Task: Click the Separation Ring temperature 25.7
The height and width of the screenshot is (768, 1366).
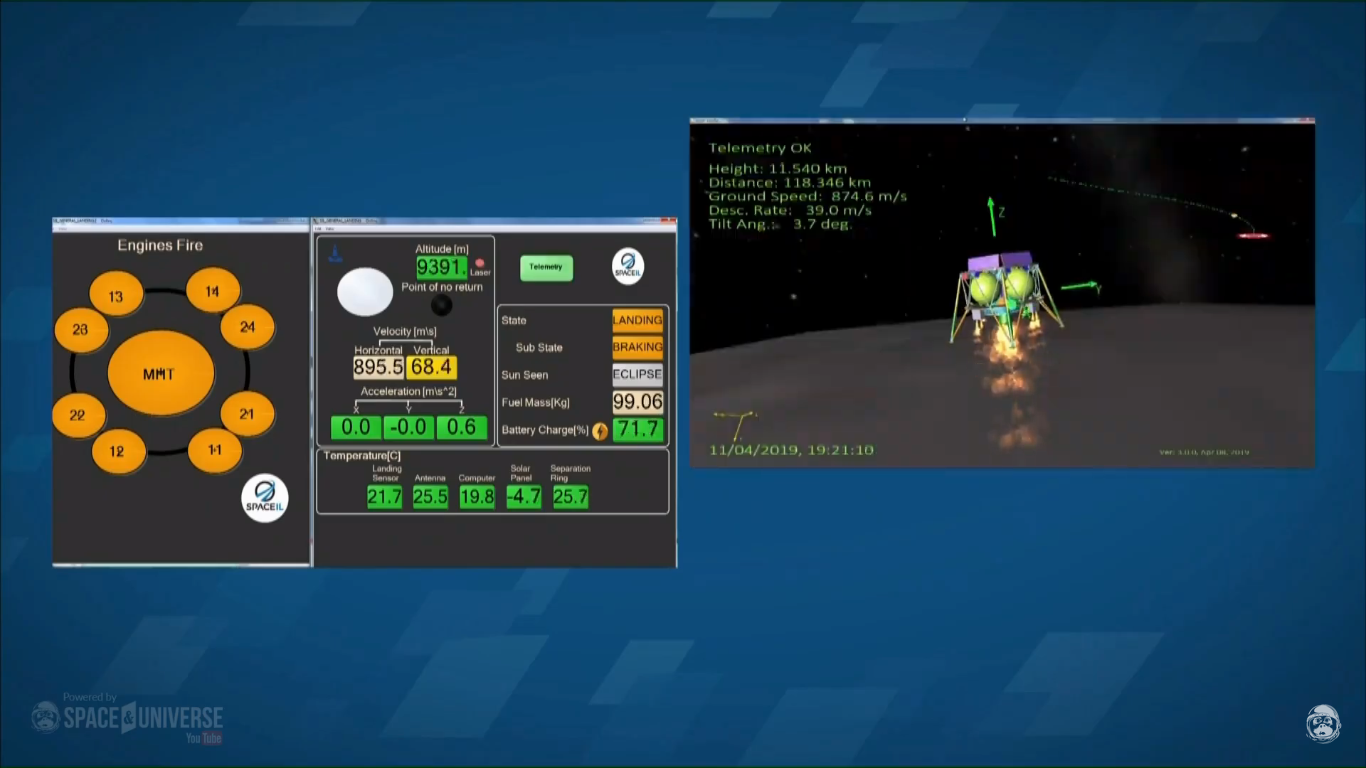Action: click(x=570, y=497)
